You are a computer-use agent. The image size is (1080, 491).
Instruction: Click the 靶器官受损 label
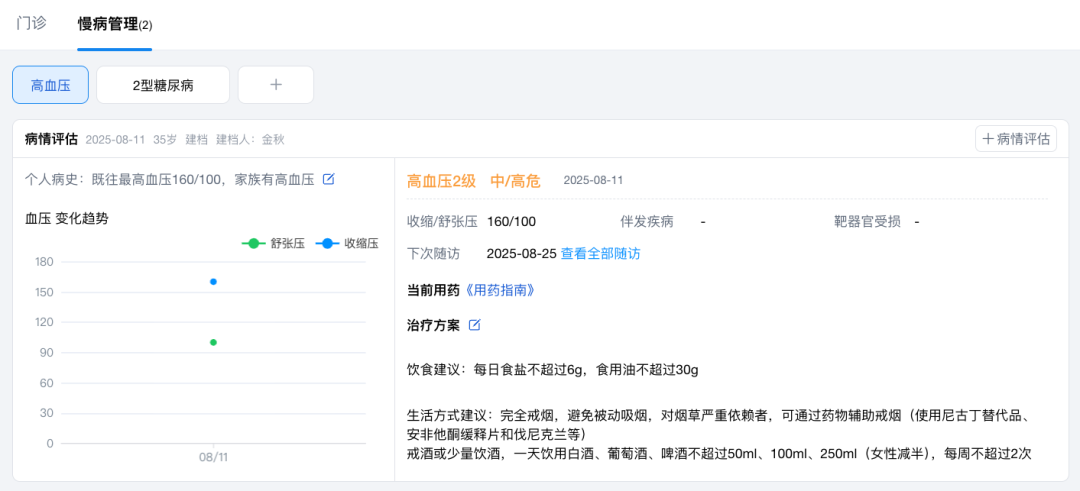tap(866, 222)
